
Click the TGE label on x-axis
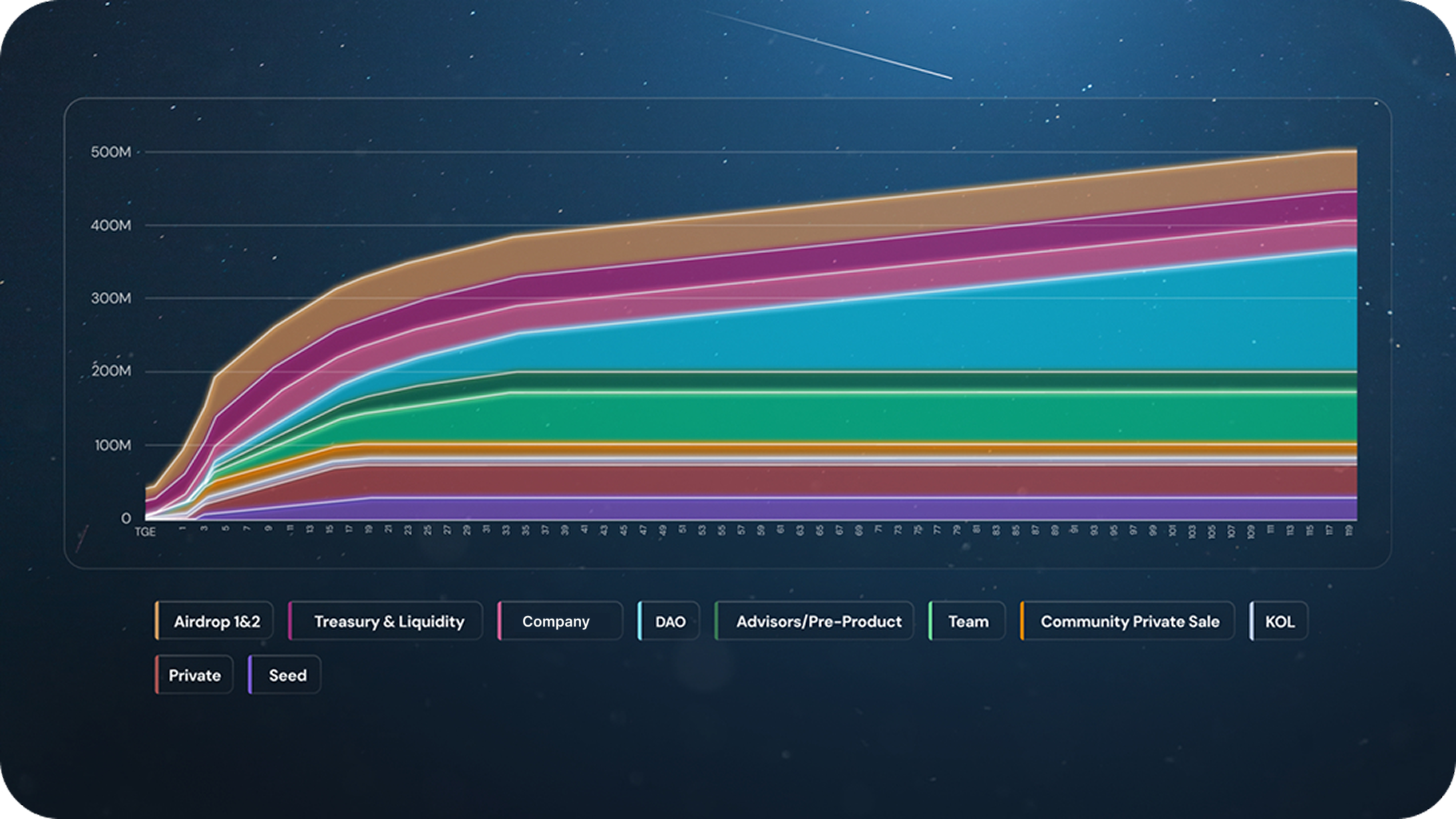(145, 532)
